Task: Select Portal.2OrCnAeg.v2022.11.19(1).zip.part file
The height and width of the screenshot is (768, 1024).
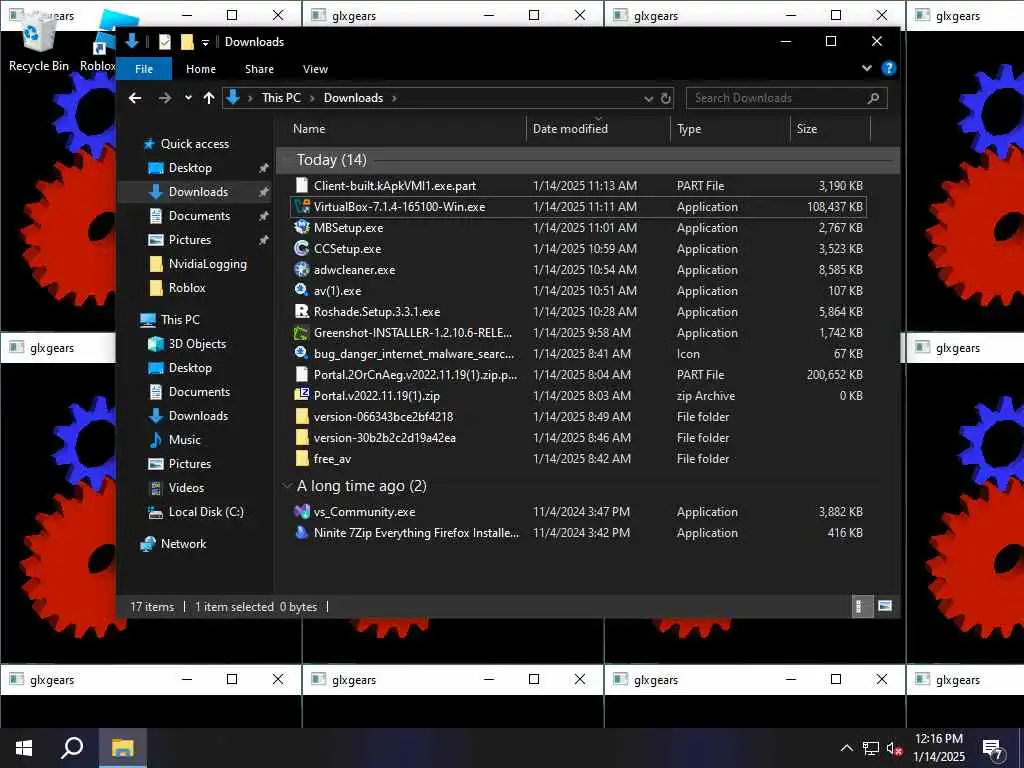Action: (x=415, y=375)
